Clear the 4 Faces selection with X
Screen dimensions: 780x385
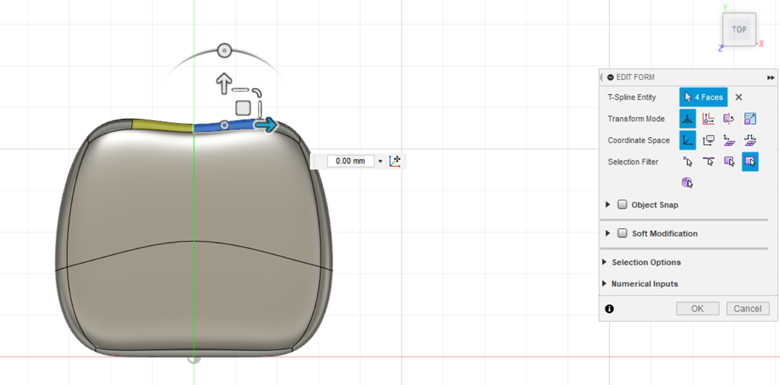click(x=739, y=97)
